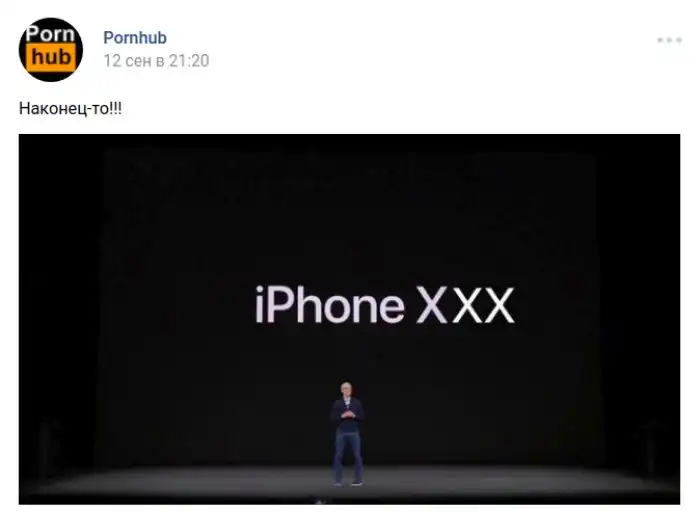Click the iPhone XXX title in the photo
This screenshot has height=512, width=700.
385,305
